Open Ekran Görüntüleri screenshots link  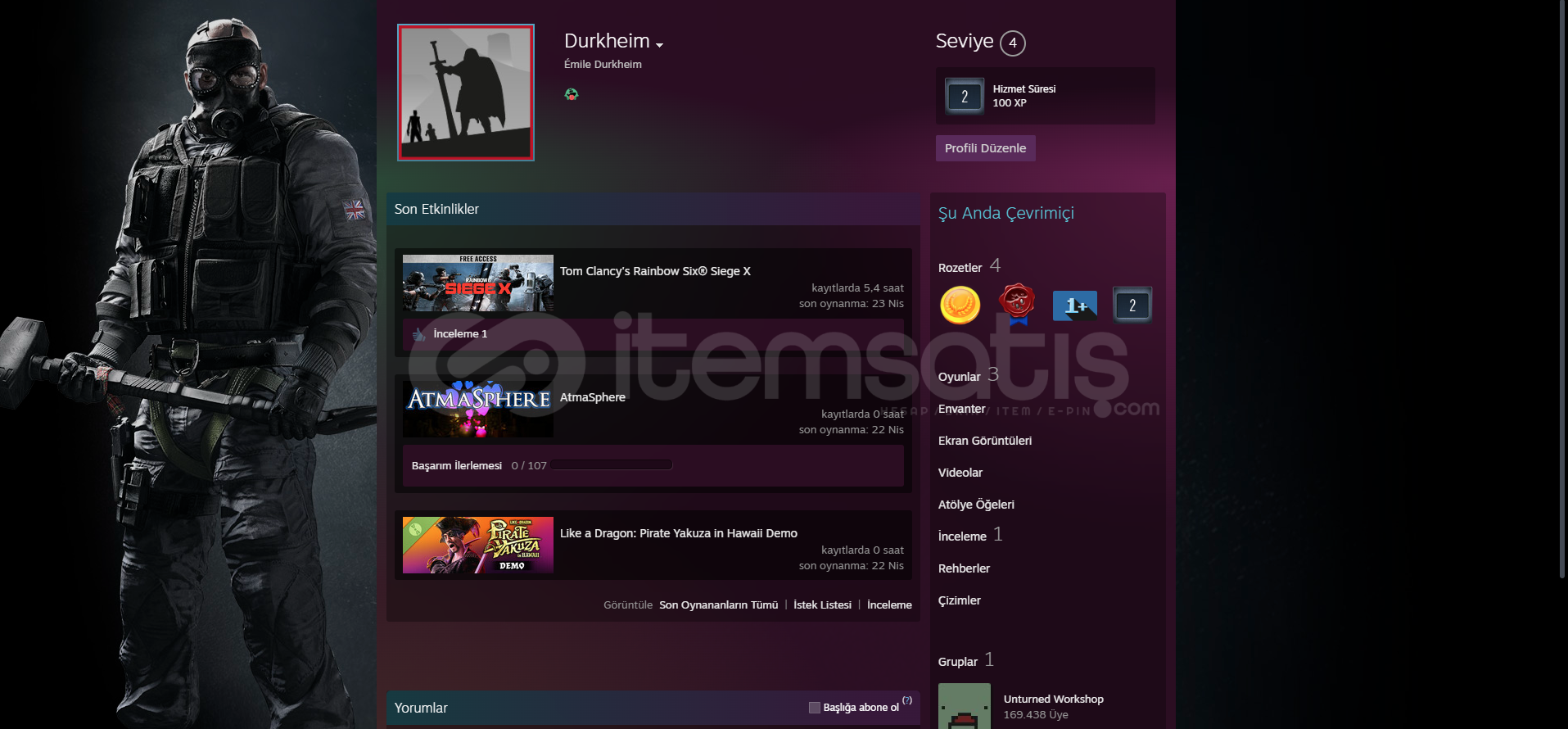tap(985, 441)
